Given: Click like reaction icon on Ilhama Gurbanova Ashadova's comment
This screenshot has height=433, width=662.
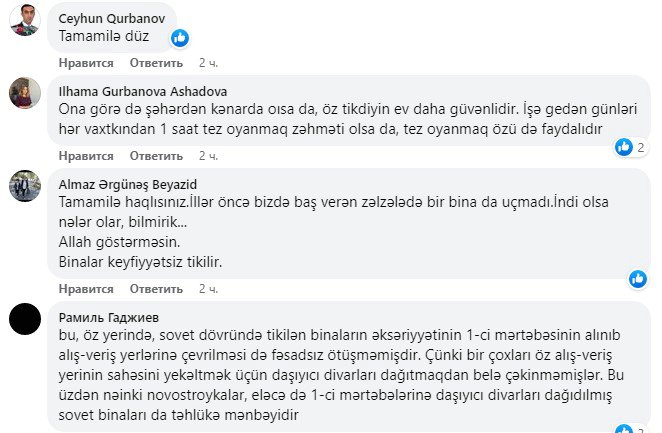Looking at the screenshot, I should point(624,147).
